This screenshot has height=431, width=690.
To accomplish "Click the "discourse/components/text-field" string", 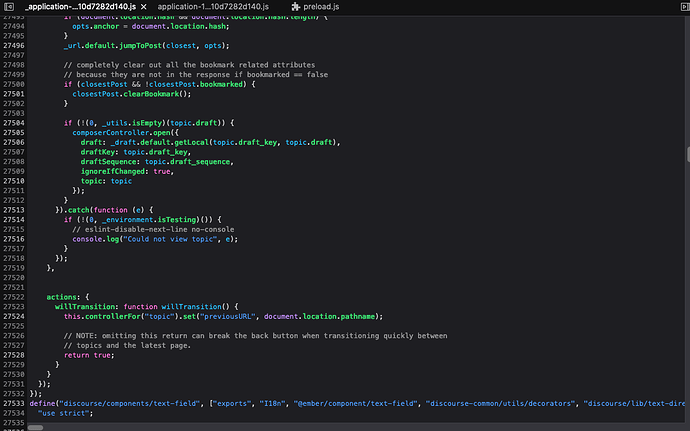I will pos(130,404).
